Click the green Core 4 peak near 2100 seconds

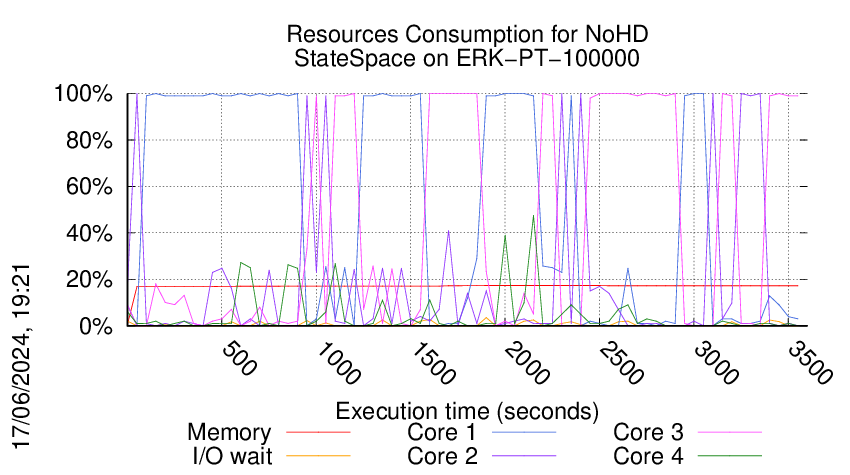pyautogui.click(x=533, y=216)
